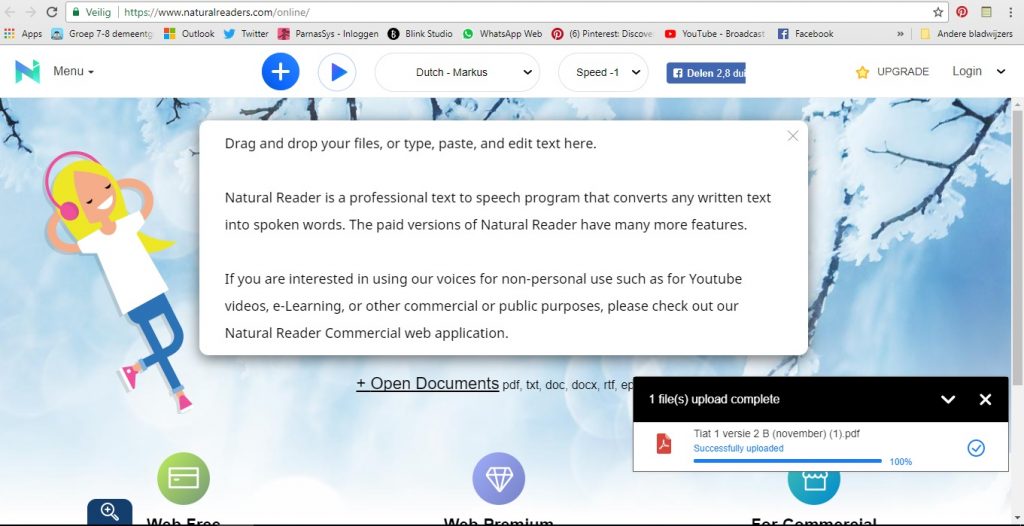Click the Pinterest extension icon

coord(962,12)
